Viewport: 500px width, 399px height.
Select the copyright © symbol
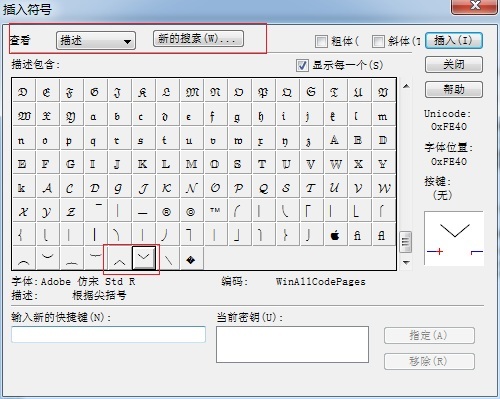click(190, 212)
